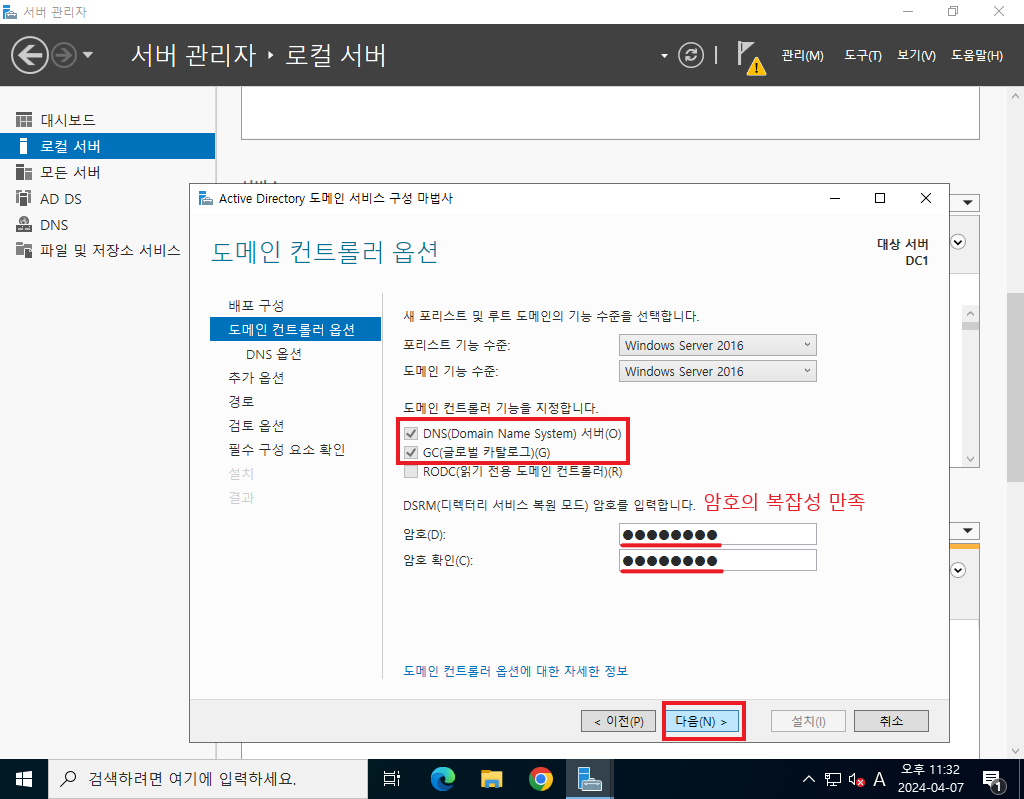
Task: Switch to Server Manager taskbar icon
Action: click(x=590, y=779)
